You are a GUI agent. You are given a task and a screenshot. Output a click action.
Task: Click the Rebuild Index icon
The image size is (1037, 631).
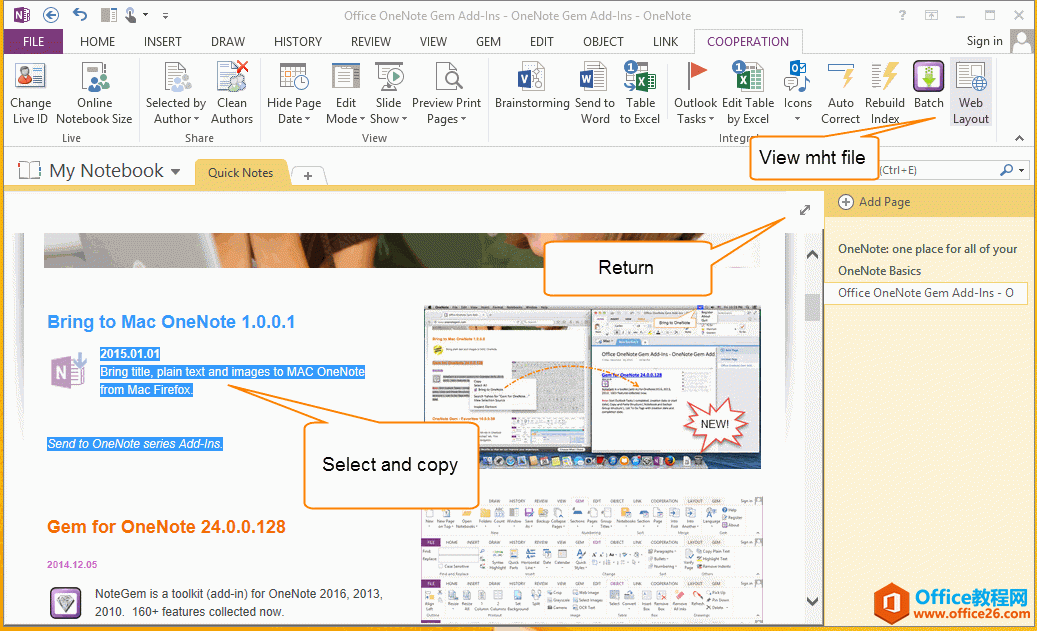(x=885, y=78)
